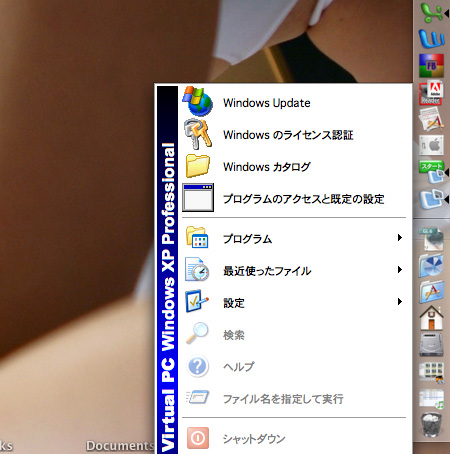This screenshot has height=454, width=450.
Task: Click the FB four-color square Dock icon
Action: click(431, 65)
